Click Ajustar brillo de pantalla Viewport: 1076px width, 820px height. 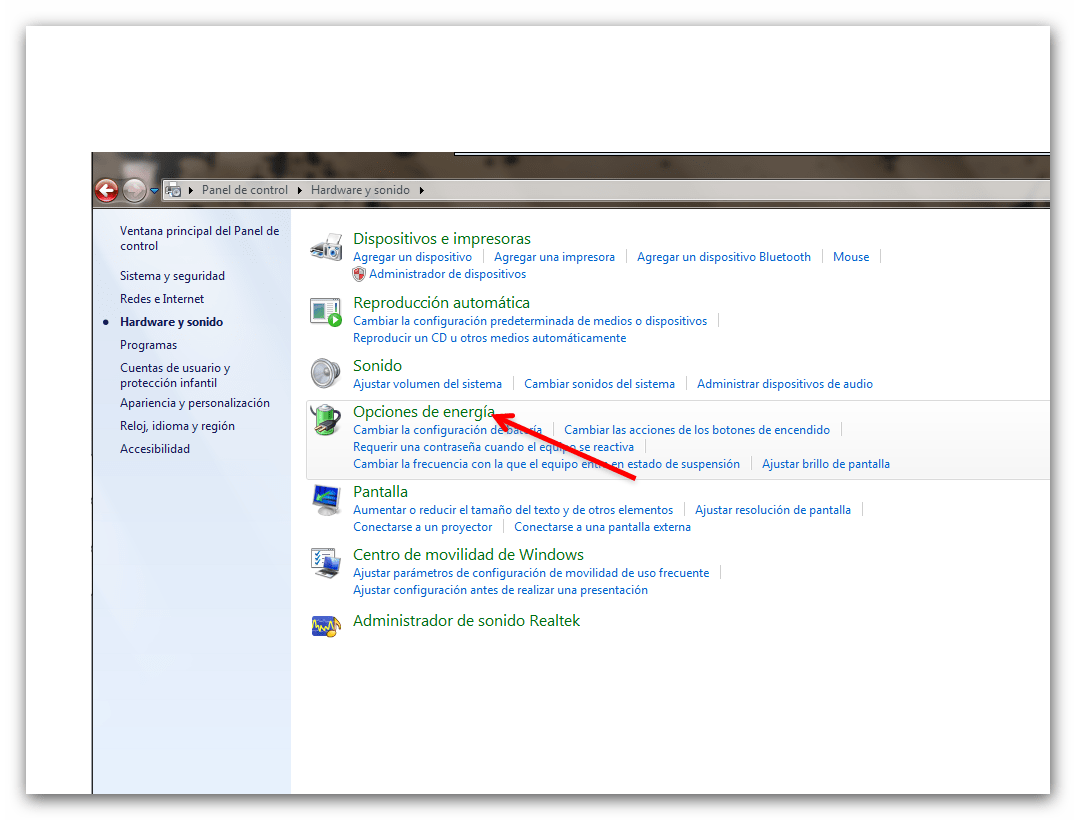click(826, 465)
